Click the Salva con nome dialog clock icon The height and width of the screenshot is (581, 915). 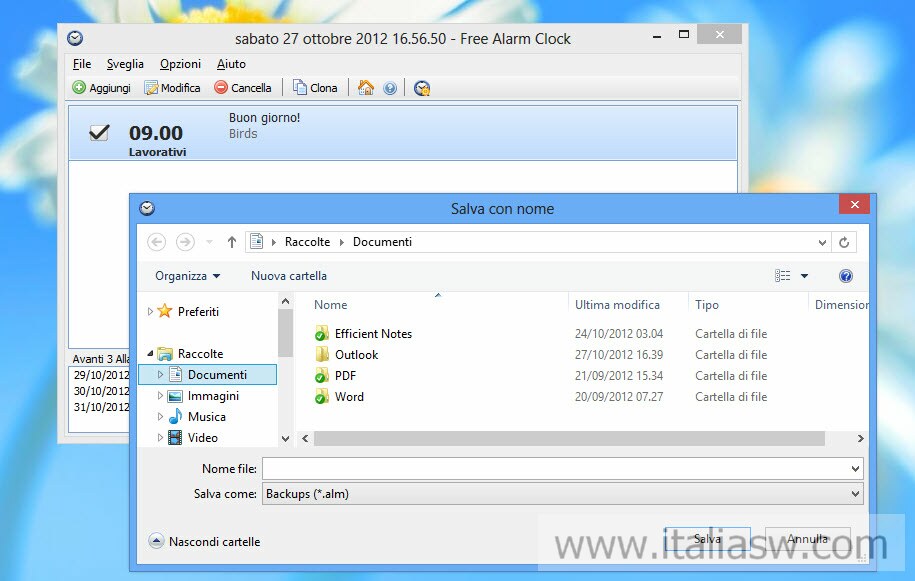(x=147, y=208)
